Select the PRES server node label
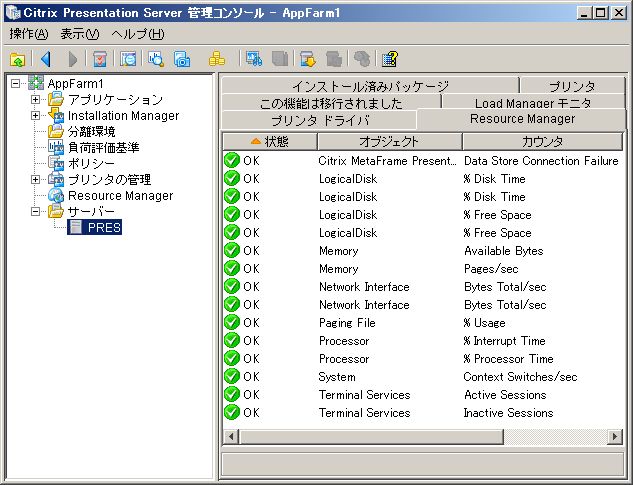 pyautogui.click(x=104, y=227)
